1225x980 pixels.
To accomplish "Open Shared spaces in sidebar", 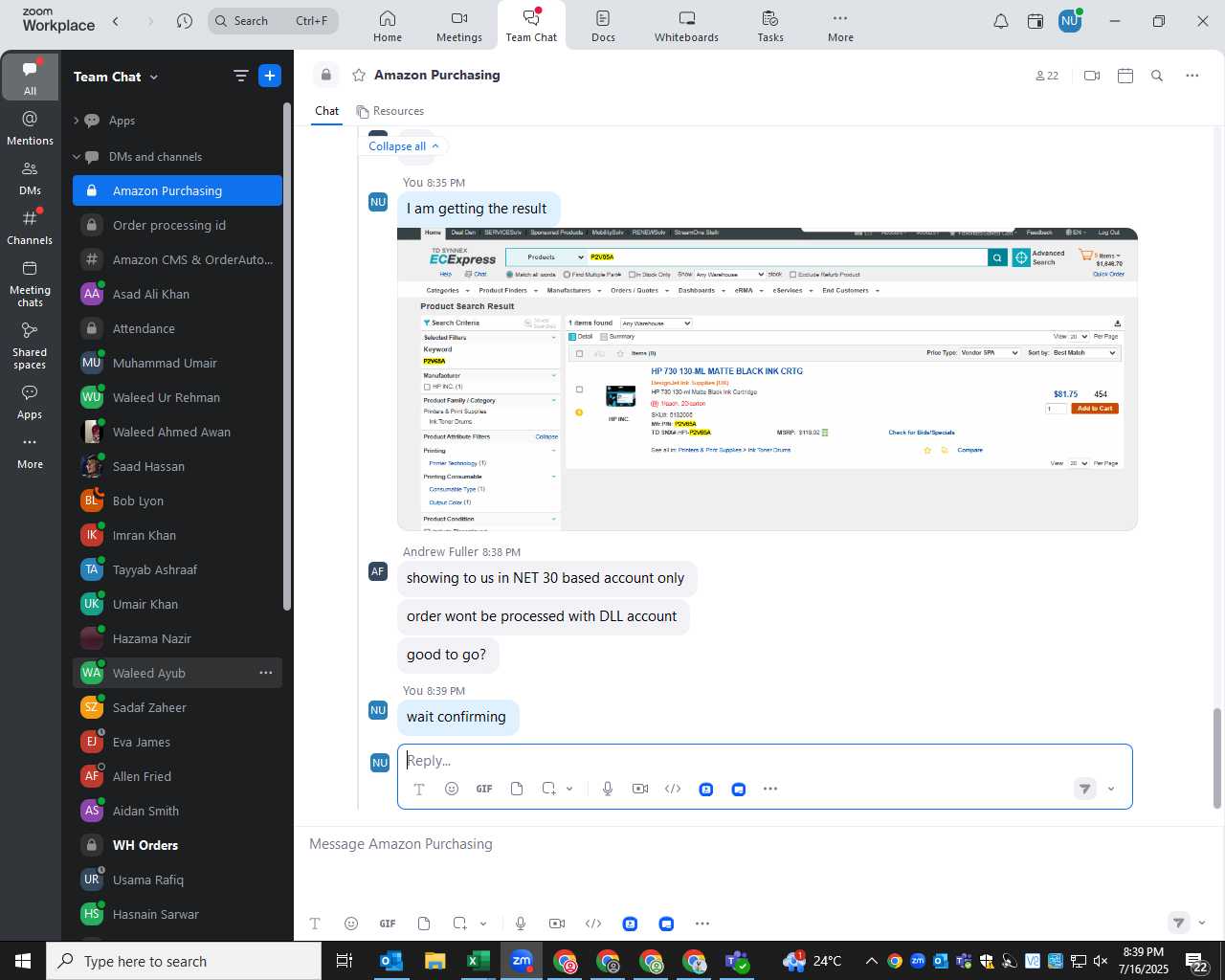I will 30,345.
